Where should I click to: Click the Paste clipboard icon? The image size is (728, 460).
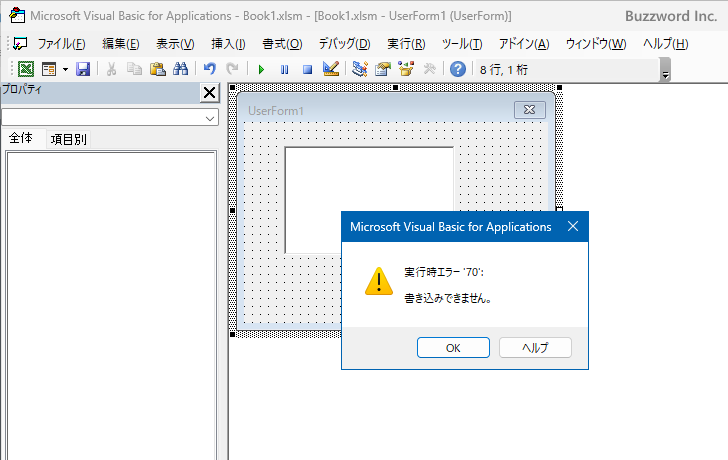(x=157, y=70)
